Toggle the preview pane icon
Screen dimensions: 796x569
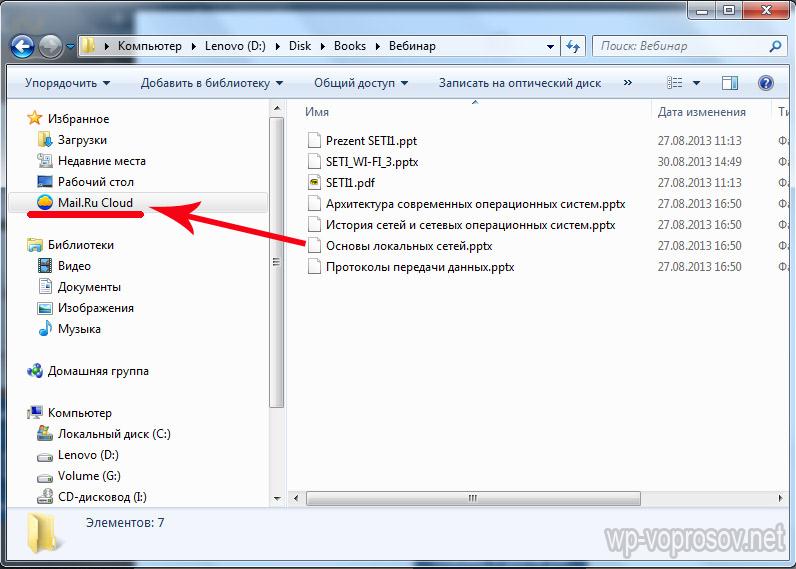tap(730, 83)
